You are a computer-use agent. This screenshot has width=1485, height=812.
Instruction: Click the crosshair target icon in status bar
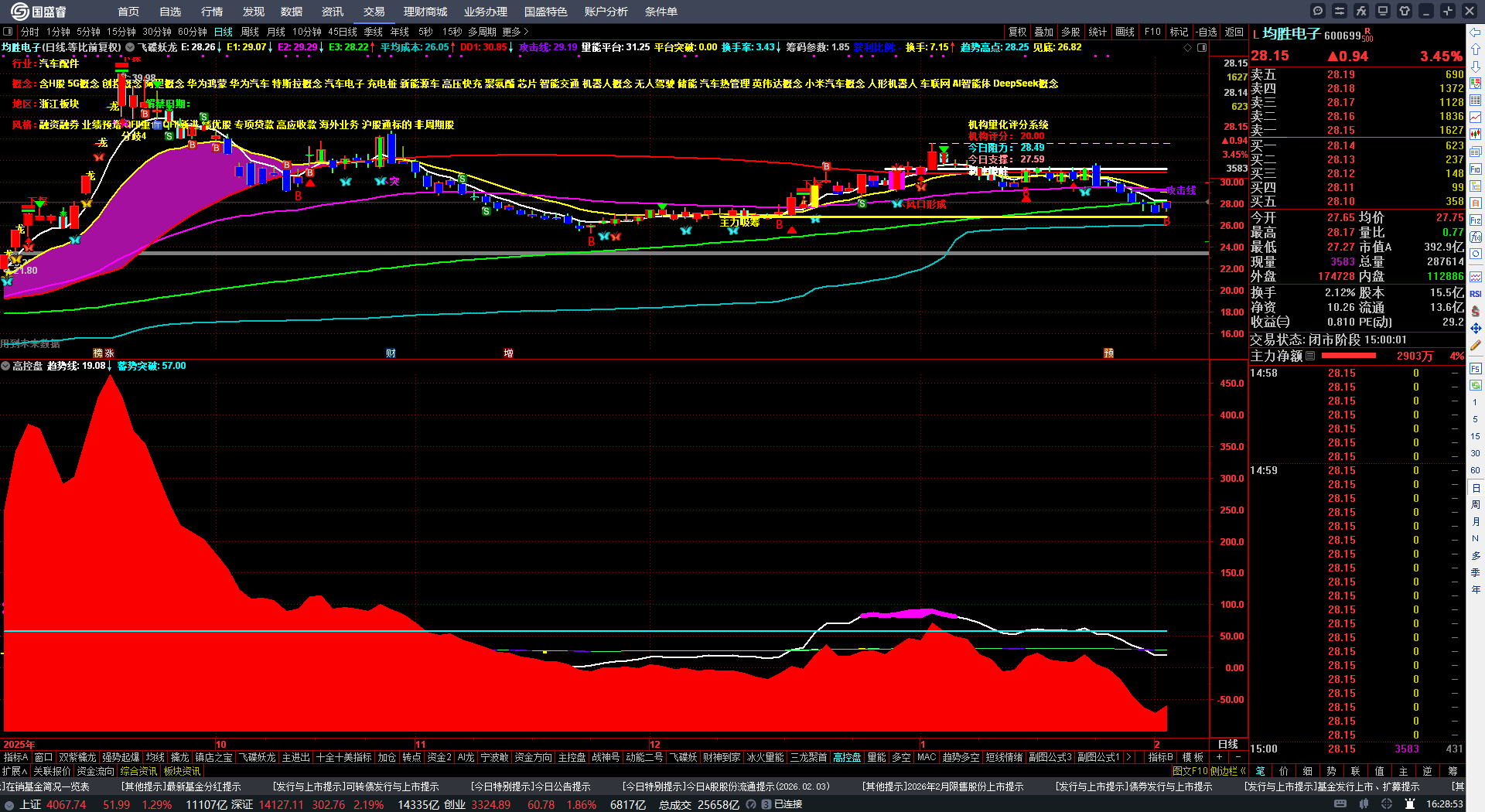point(1387,804)
